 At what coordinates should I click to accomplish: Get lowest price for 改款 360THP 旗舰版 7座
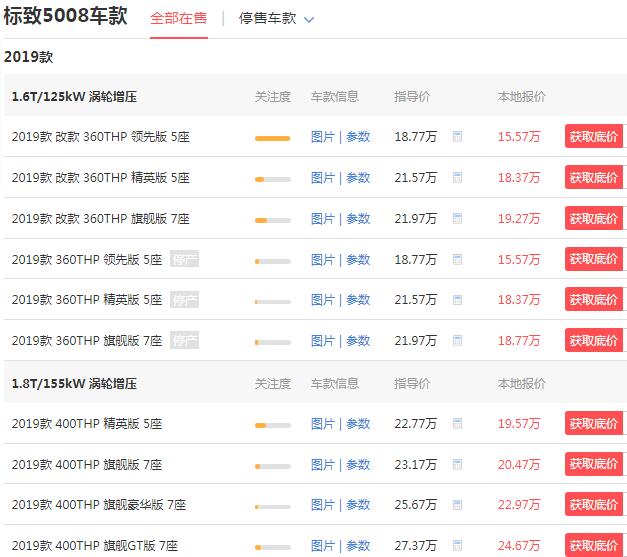click(x=594, y=218)
